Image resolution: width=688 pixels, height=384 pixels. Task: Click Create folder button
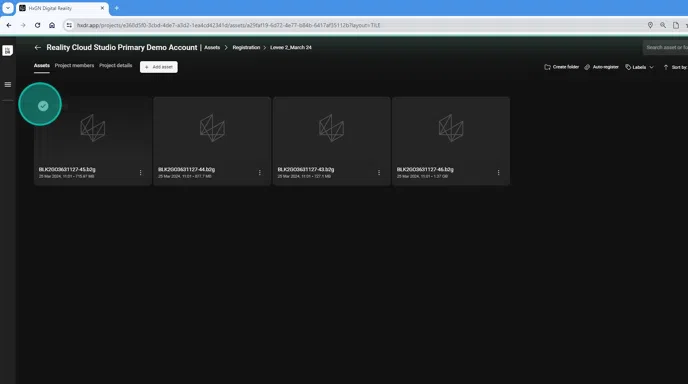(562, 67)
